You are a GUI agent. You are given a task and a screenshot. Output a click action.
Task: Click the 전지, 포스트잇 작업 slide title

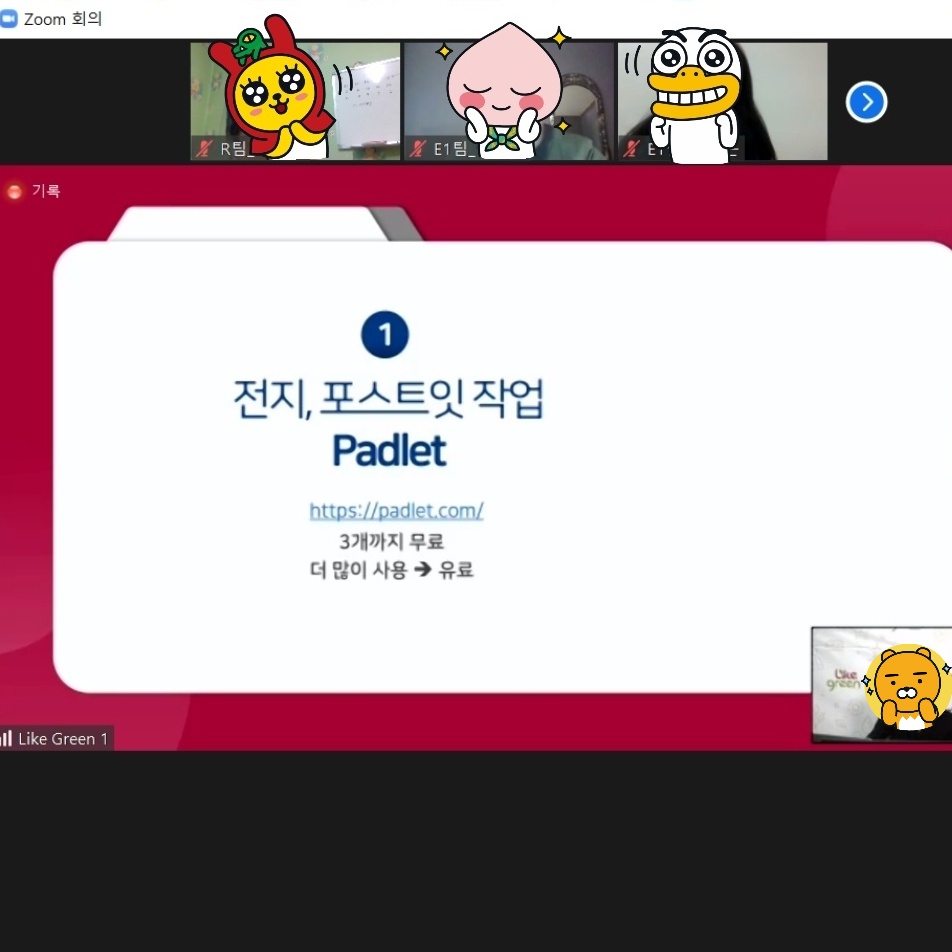click(389, 398)
